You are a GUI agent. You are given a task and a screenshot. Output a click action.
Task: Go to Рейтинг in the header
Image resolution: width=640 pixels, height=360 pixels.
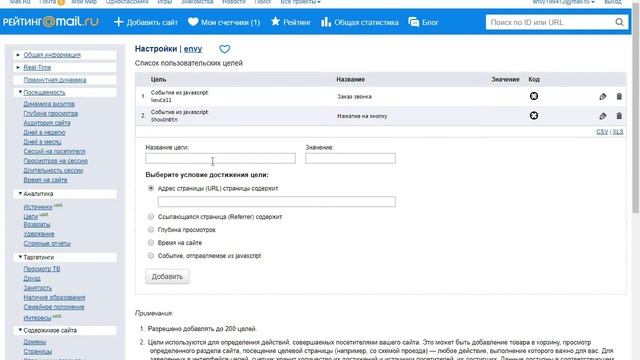click(x=297, y=22)
